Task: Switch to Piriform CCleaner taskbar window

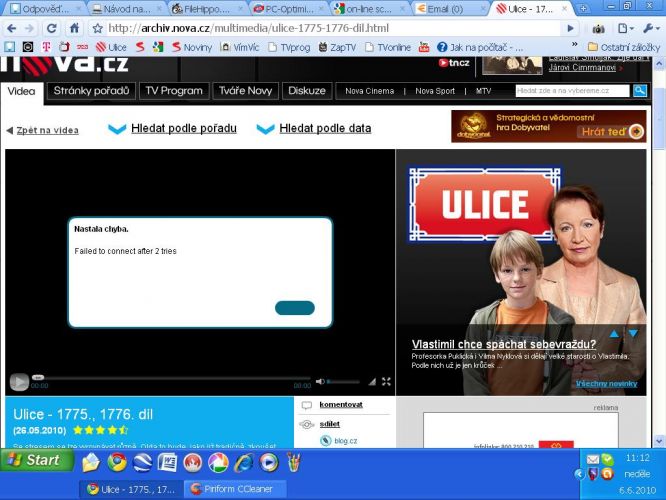Action: tap(235, 489)
